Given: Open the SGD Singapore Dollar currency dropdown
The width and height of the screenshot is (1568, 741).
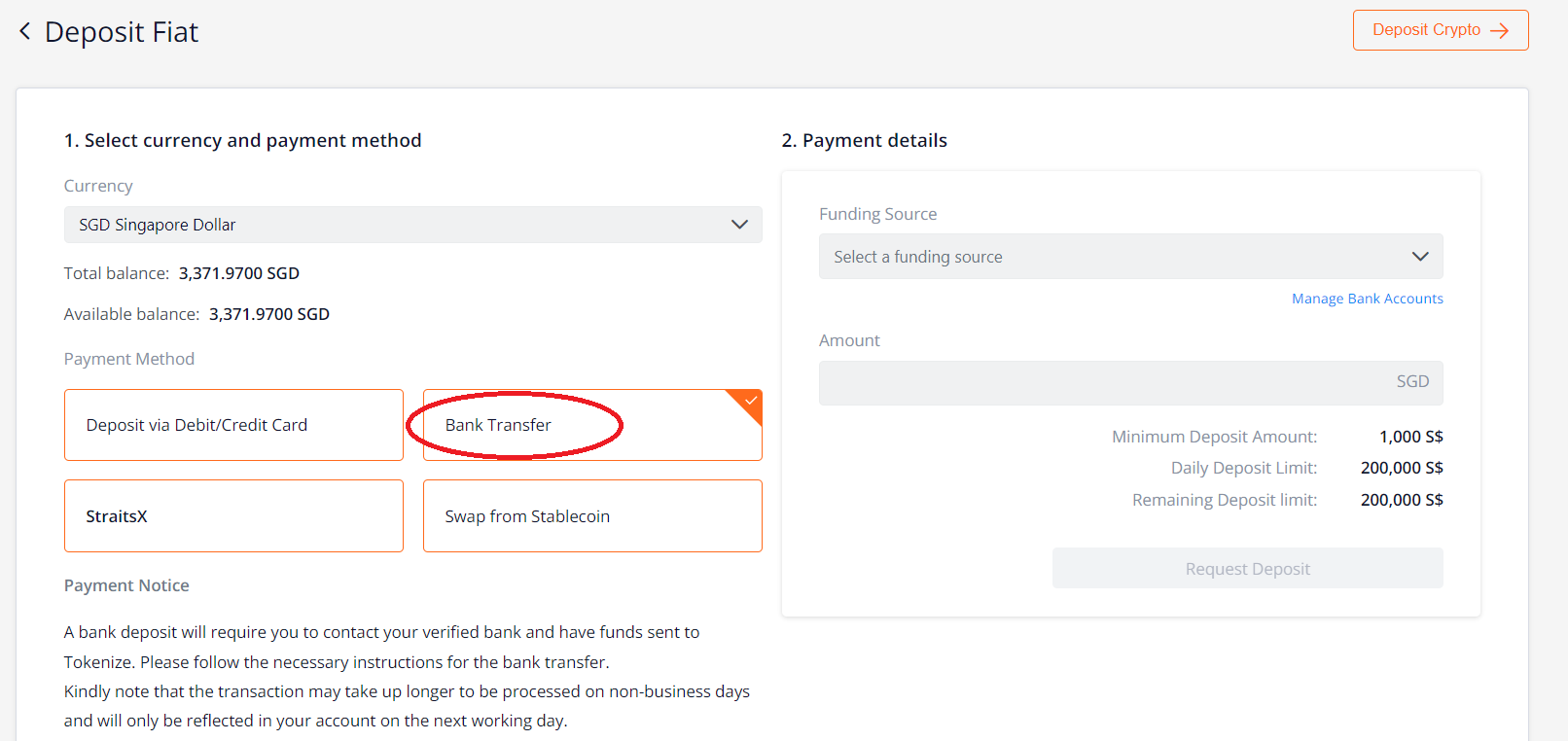Looking at the screenshot, I should (413, 225).
